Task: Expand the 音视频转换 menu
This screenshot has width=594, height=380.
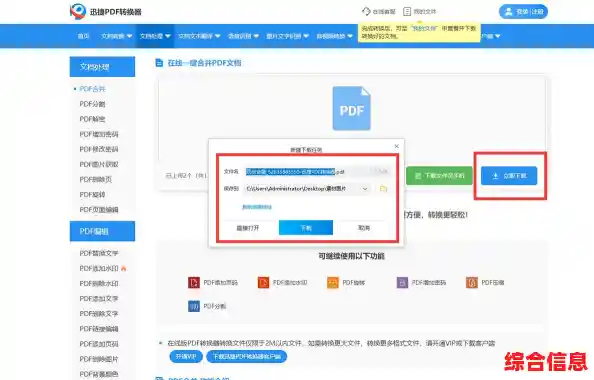Action: [335, 36]
